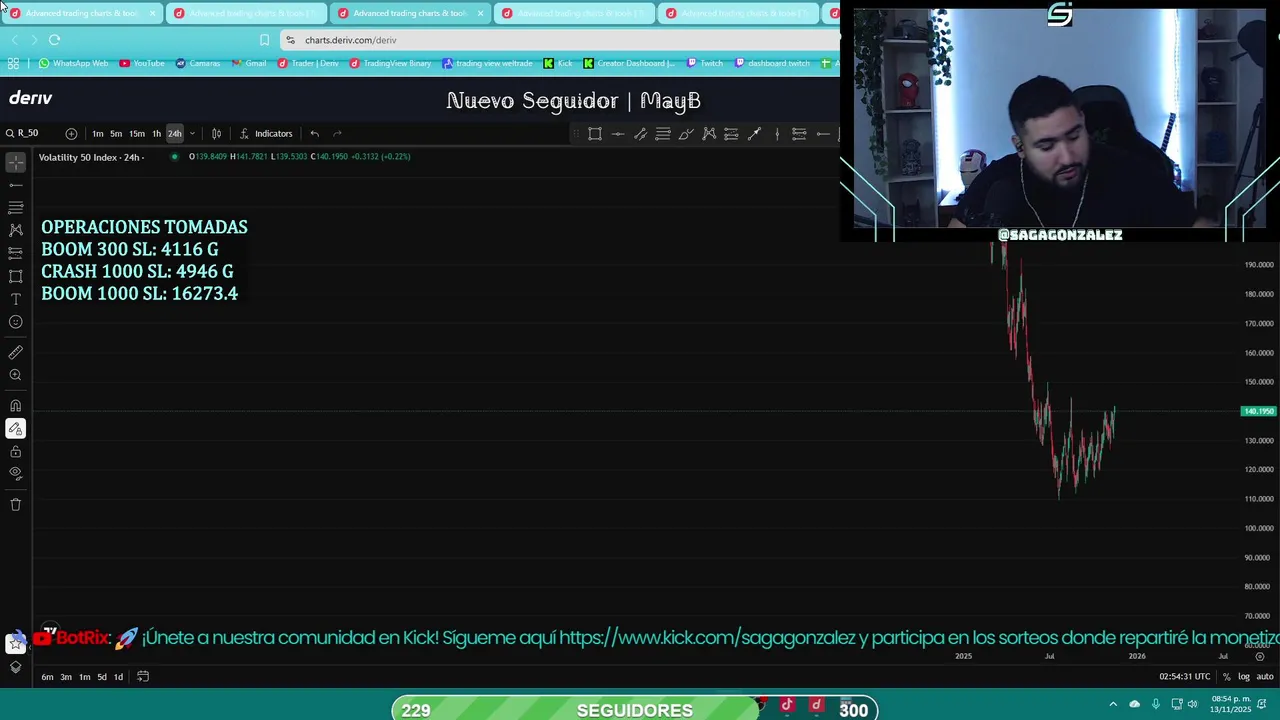
Task: Switch to 1h timeframe
Action: pos(156,133)
